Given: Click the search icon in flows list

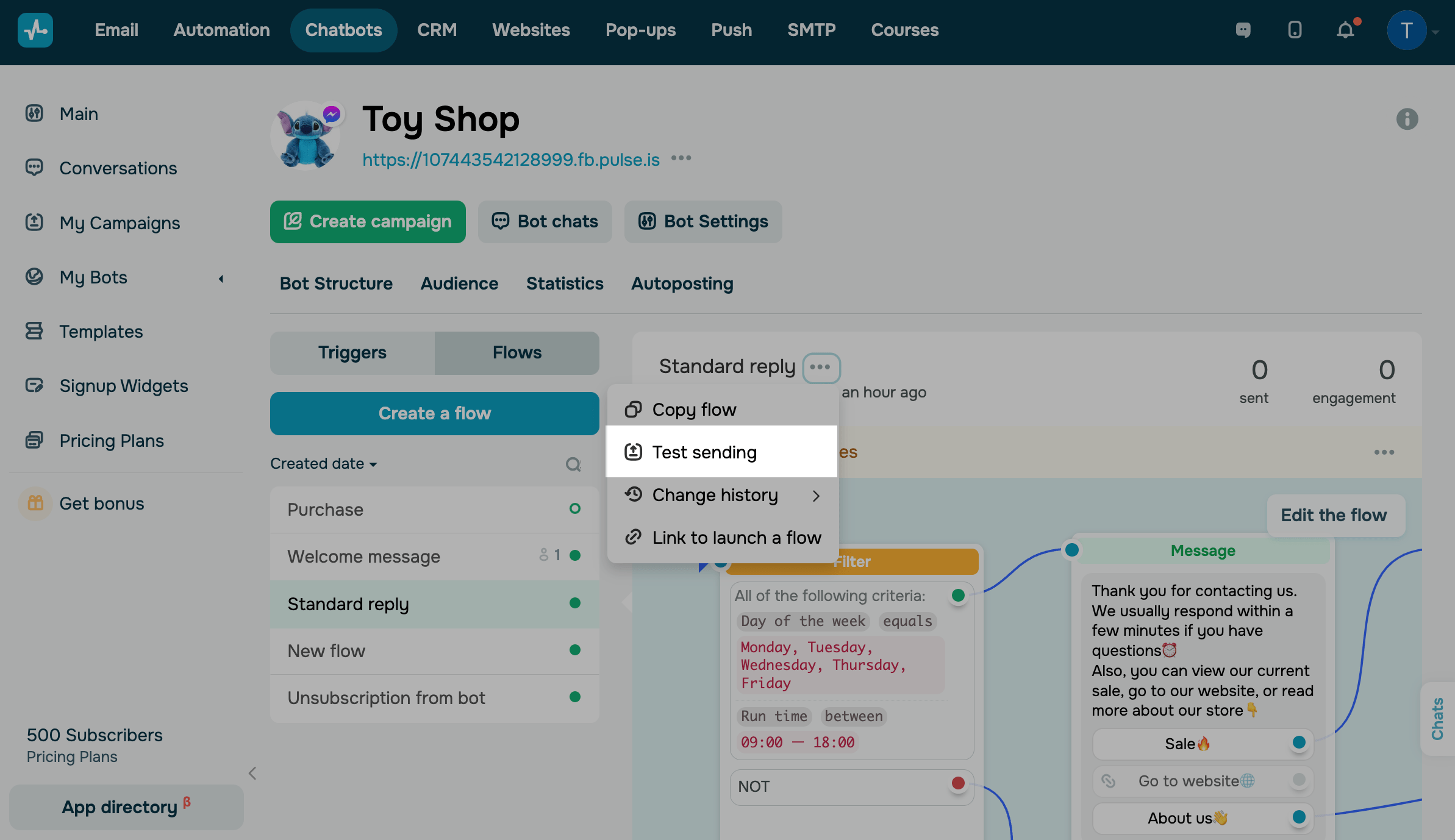Looking at the screenshot, I should (x=573, y=464).
